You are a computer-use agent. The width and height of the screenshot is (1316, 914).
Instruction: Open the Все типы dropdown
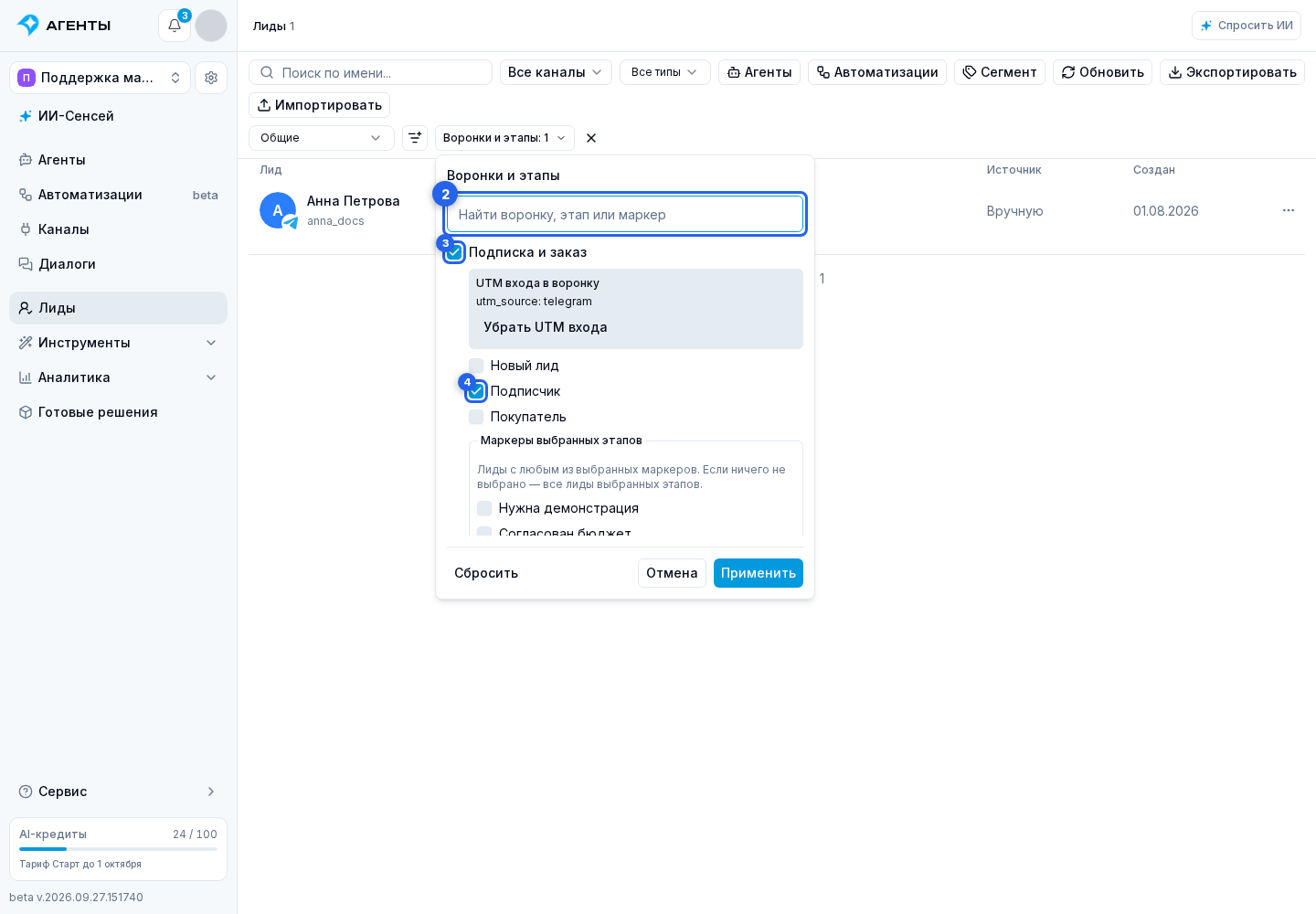[x=665, y=72]
